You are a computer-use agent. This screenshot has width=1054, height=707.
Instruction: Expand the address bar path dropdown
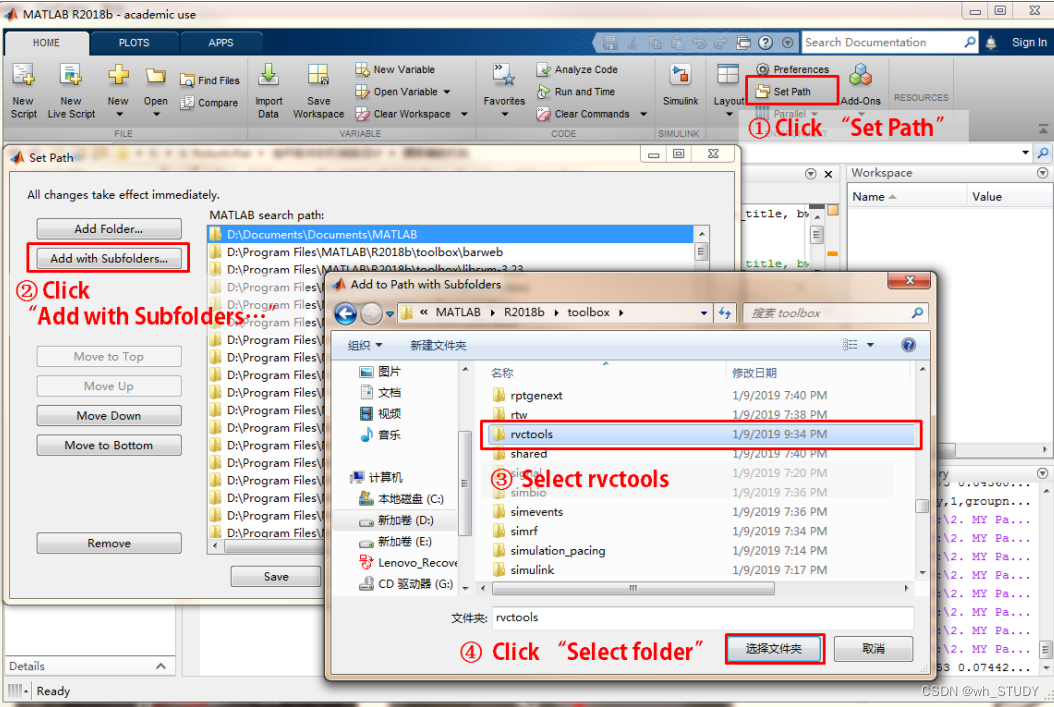click(x=704, y=313)
